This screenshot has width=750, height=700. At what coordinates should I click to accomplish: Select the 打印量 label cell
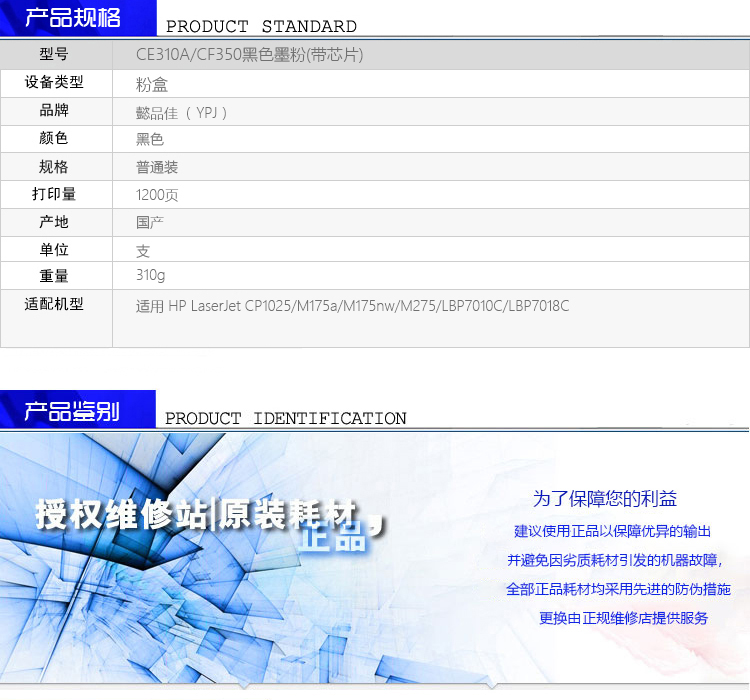point(56,194)
